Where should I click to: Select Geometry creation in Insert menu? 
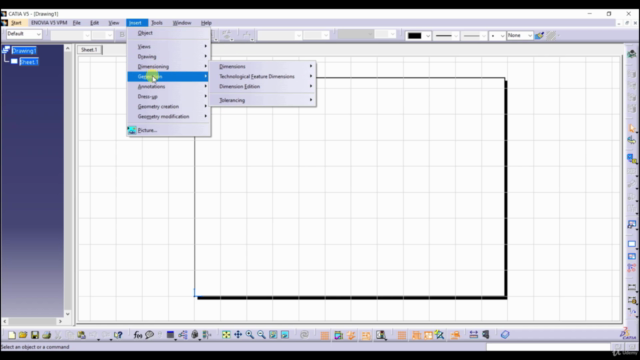[169, 107]
